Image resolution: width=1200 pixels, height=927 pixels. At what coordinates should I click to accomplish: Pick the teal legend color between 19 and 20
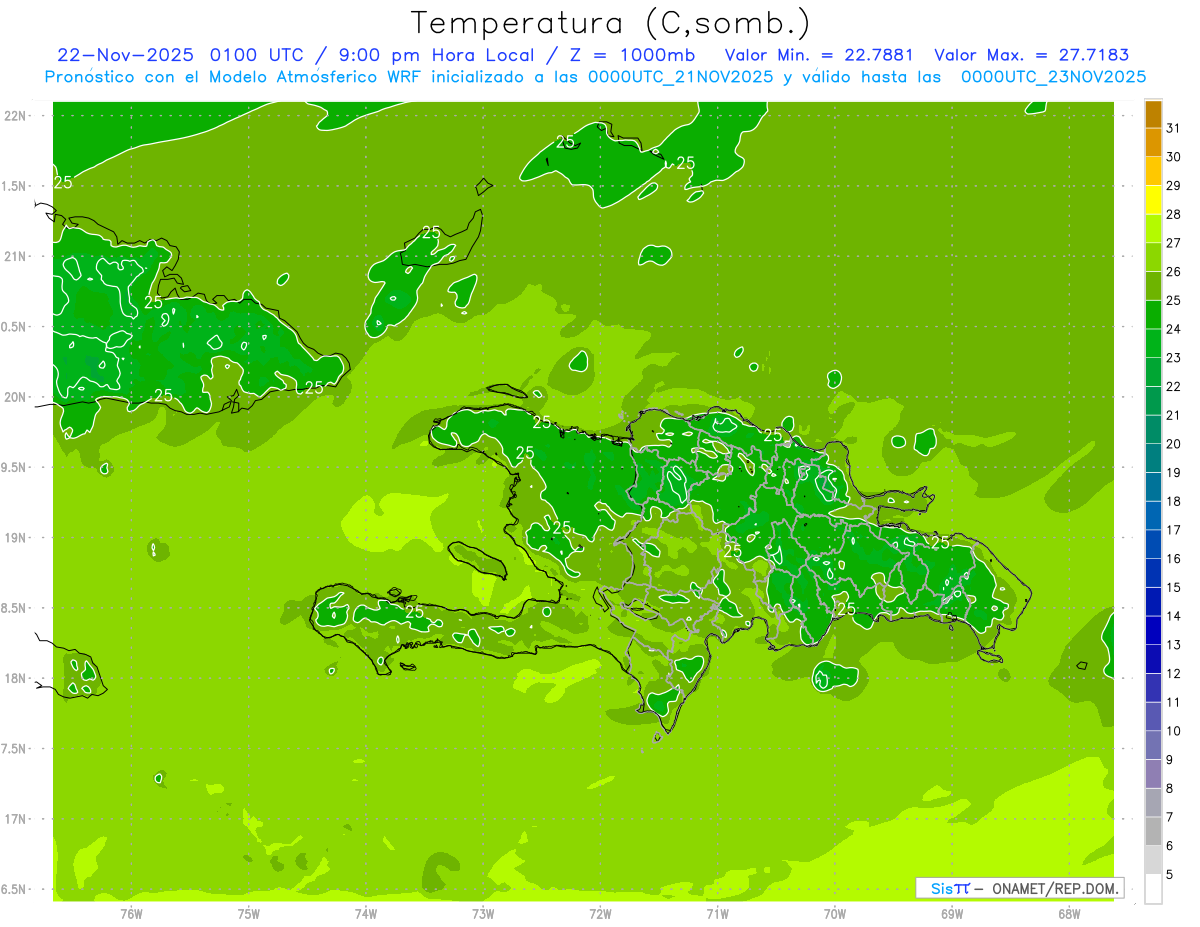[1153, 458]
